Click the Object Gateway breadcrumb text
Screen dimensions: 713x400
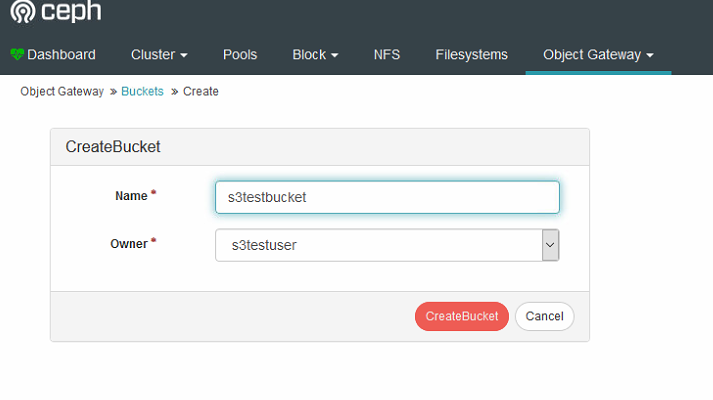coord(62,91)
